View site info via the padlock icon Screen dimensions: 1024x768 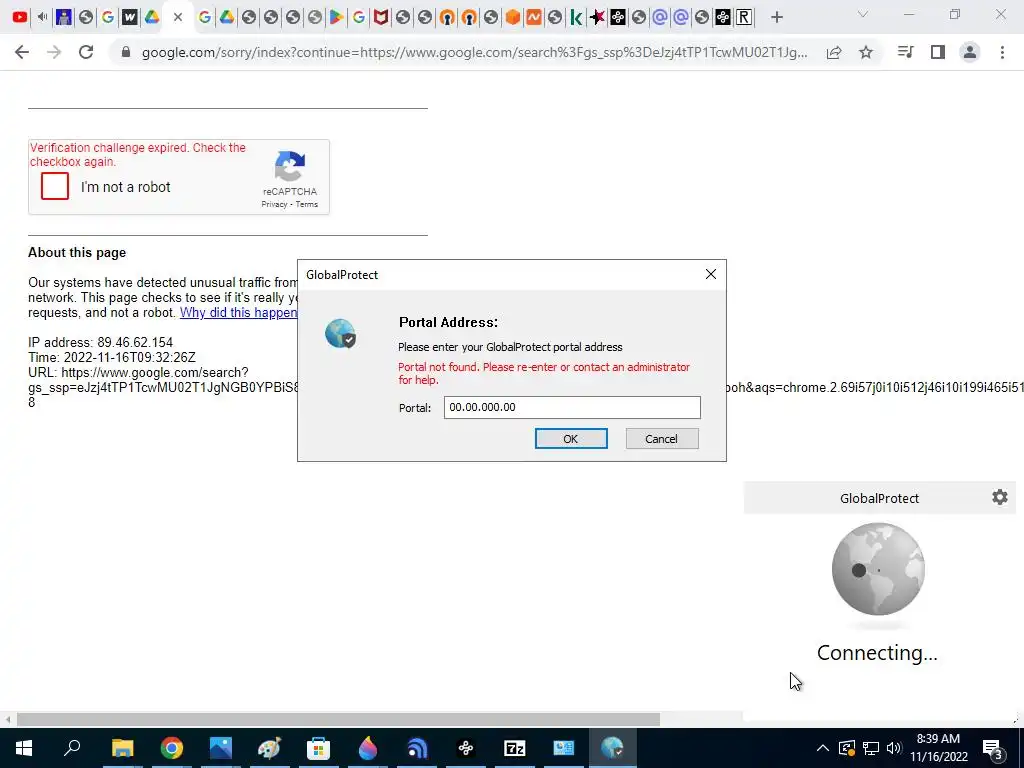(x=126, y=52)
